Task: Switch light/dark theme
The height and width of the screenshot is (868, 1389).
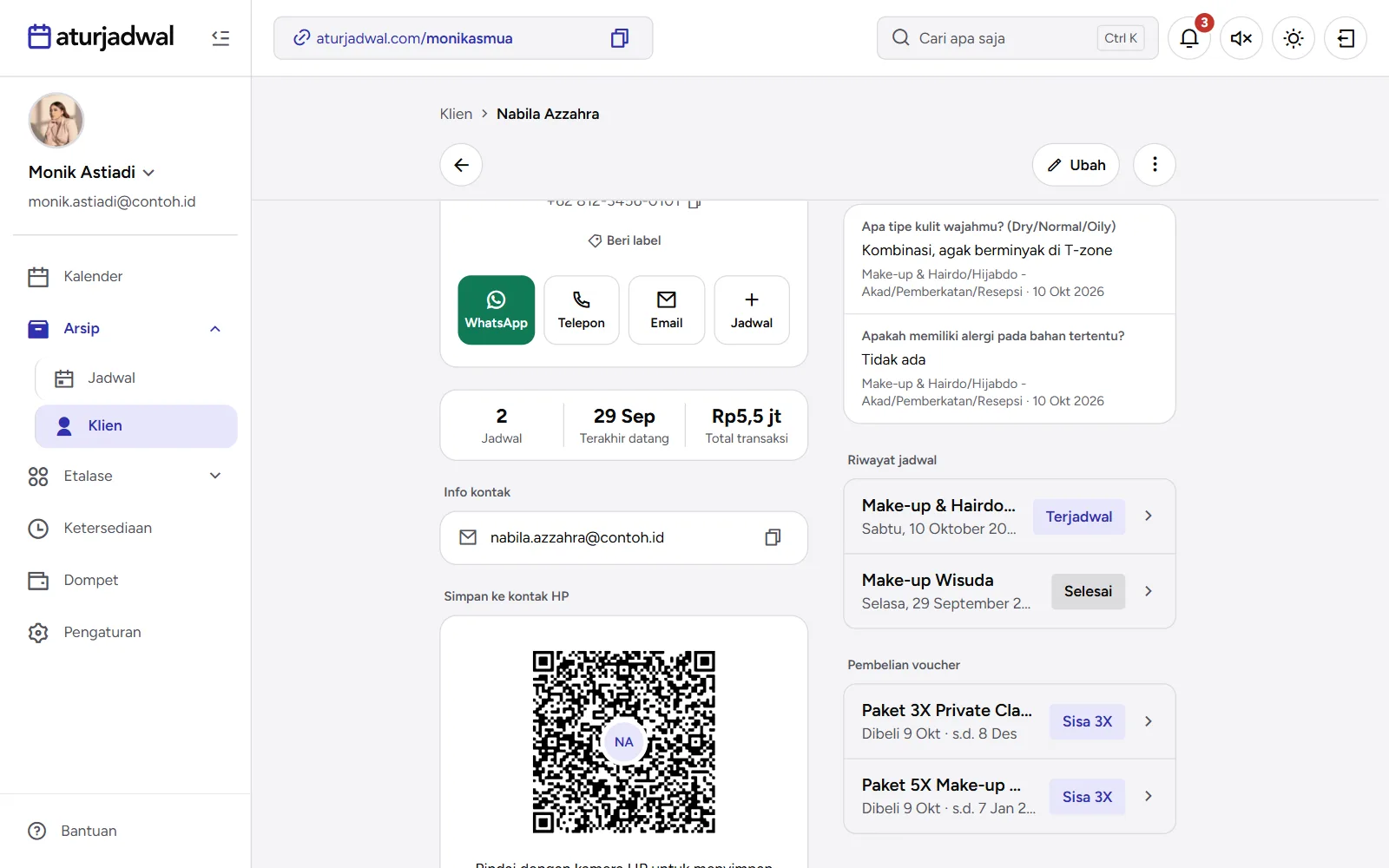Action: click(1294, 38)
